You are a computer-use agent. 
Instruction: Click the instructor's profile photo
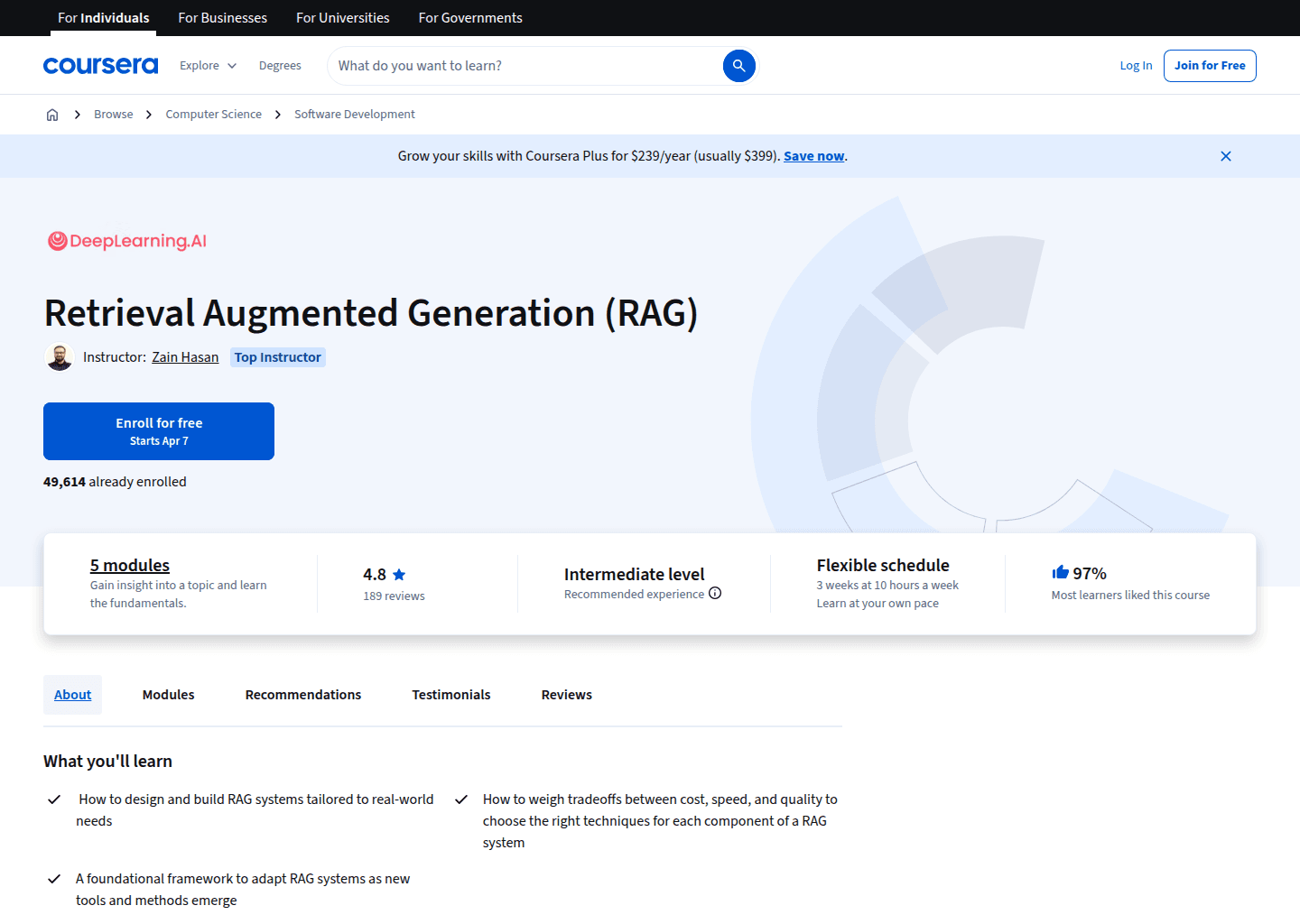[60, 356]
